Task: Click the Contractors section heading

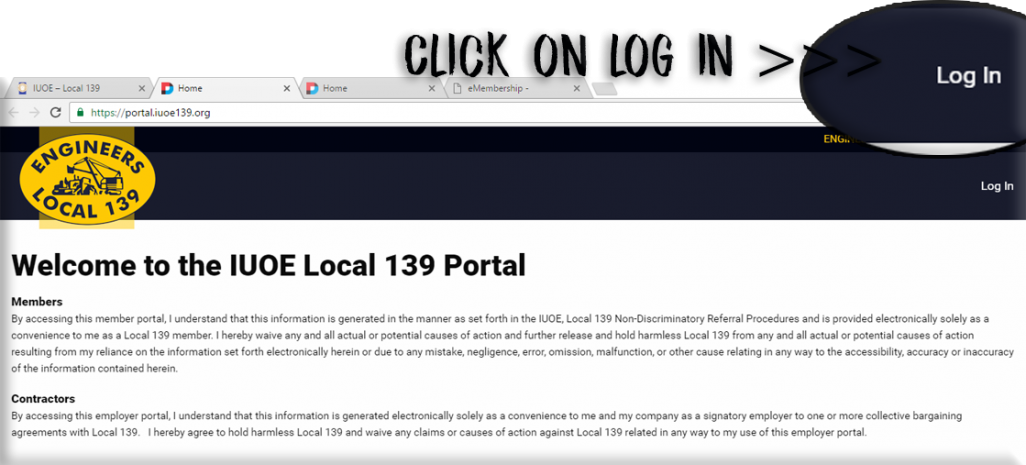Action: (x=45, y=398)
